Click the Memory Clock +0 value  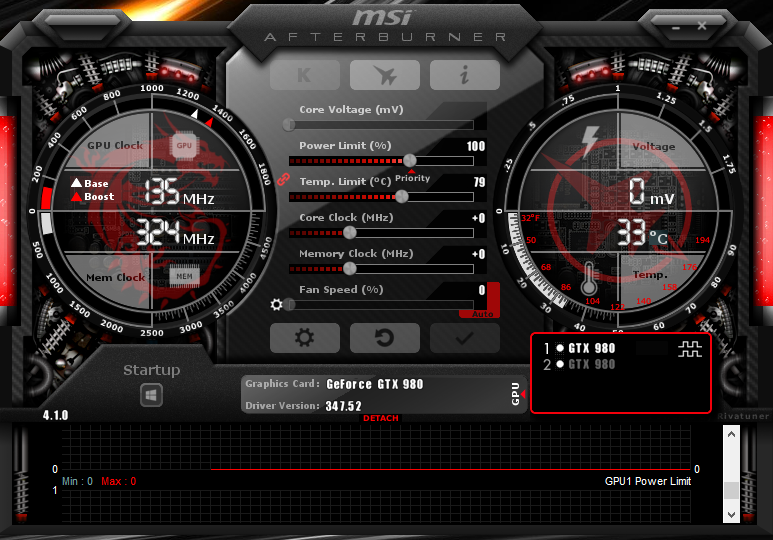478,254
